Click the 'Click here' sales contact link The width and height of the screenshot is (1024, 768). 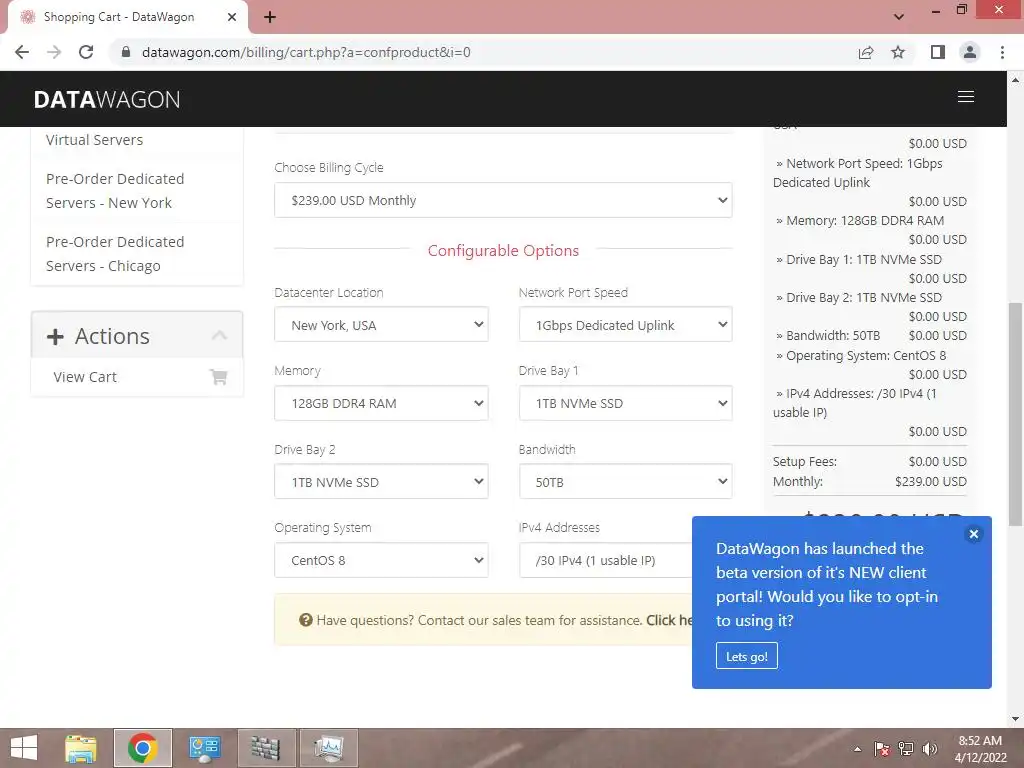point(669,620)
